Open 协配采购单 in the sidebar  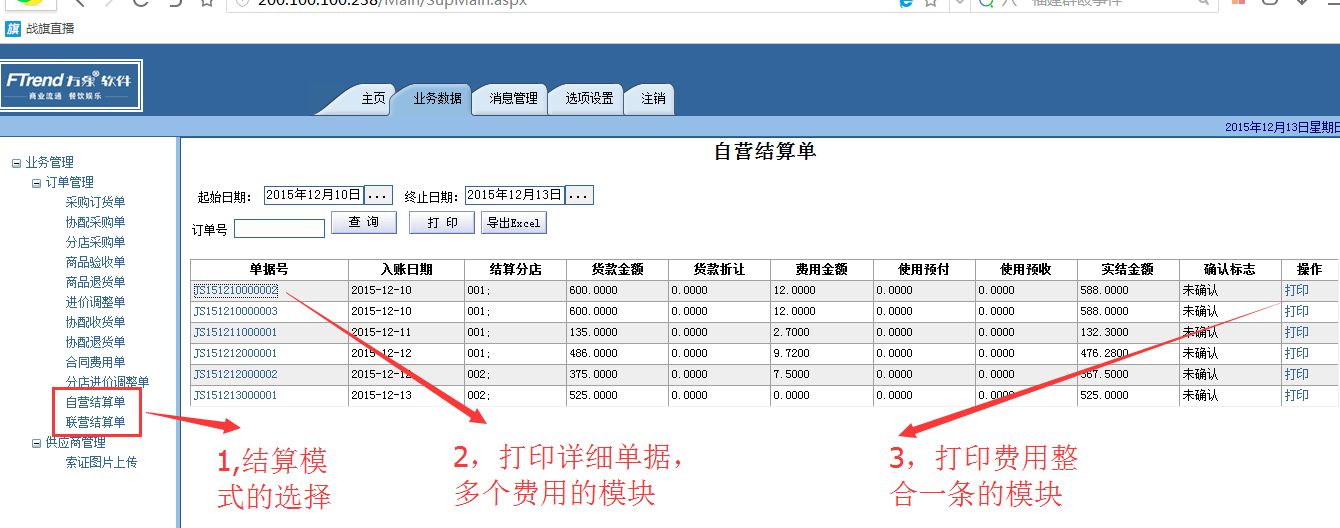tap(95, 222)
